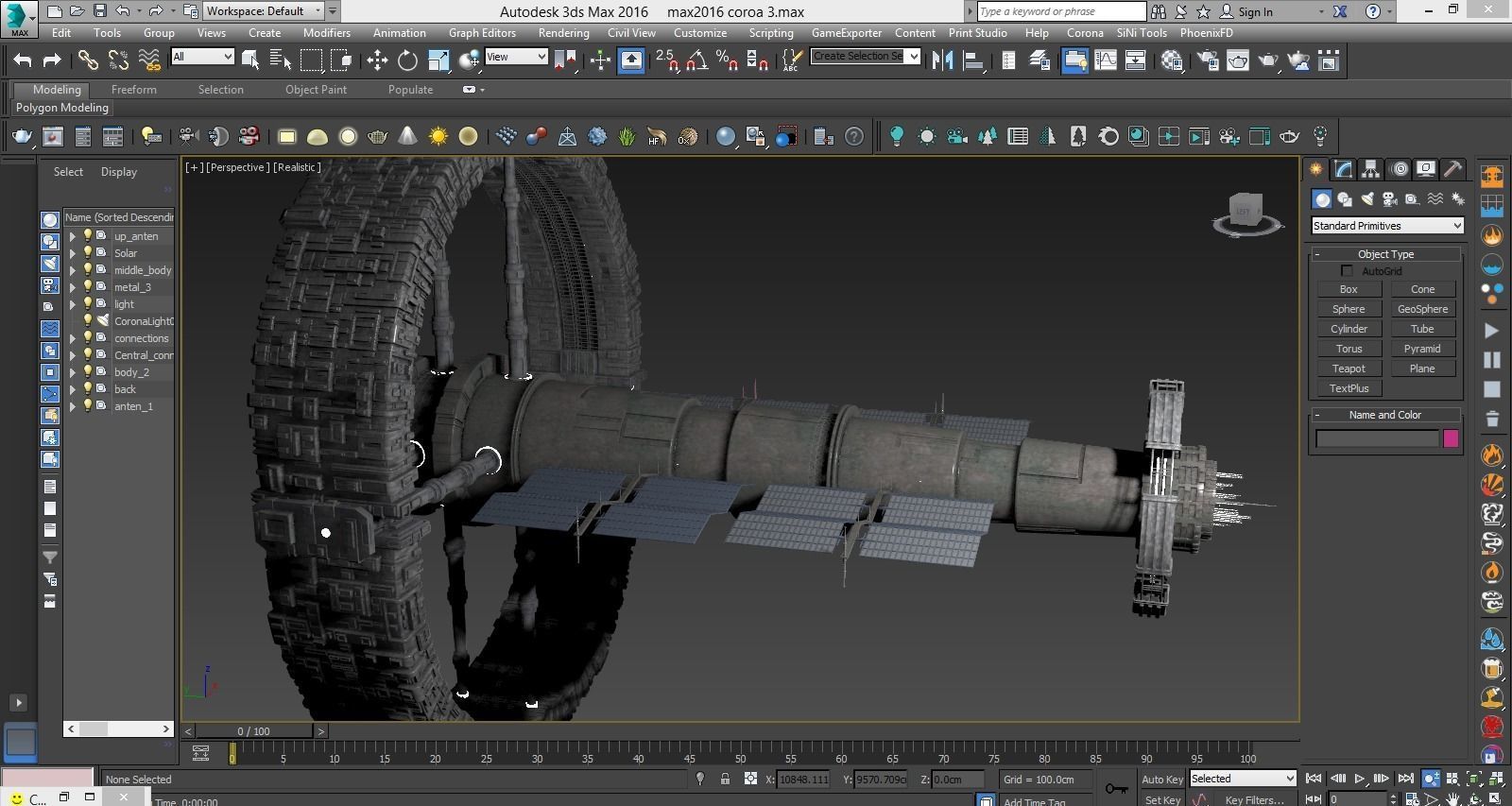
Task: Open the Modify panel tab
Action: [1343, 169]
